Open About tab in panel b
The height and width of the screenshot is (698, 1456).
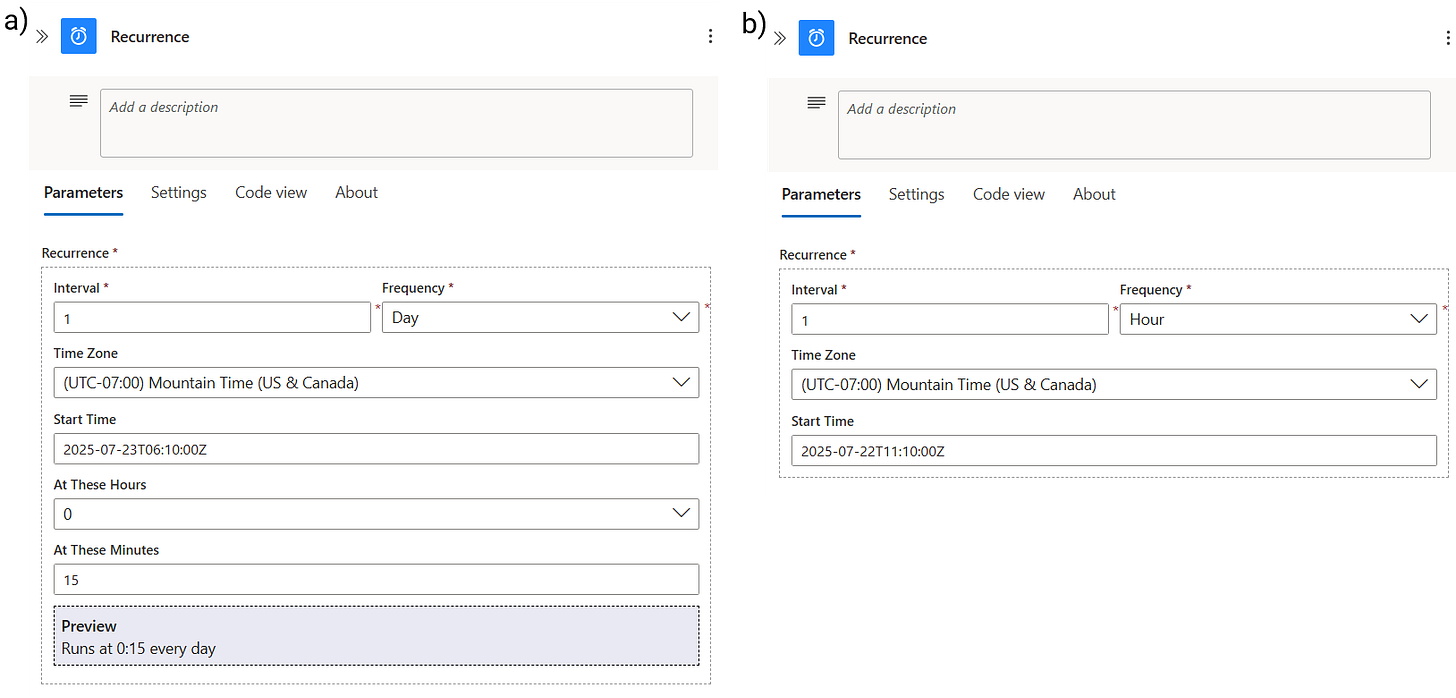[x=1094, y=194]
